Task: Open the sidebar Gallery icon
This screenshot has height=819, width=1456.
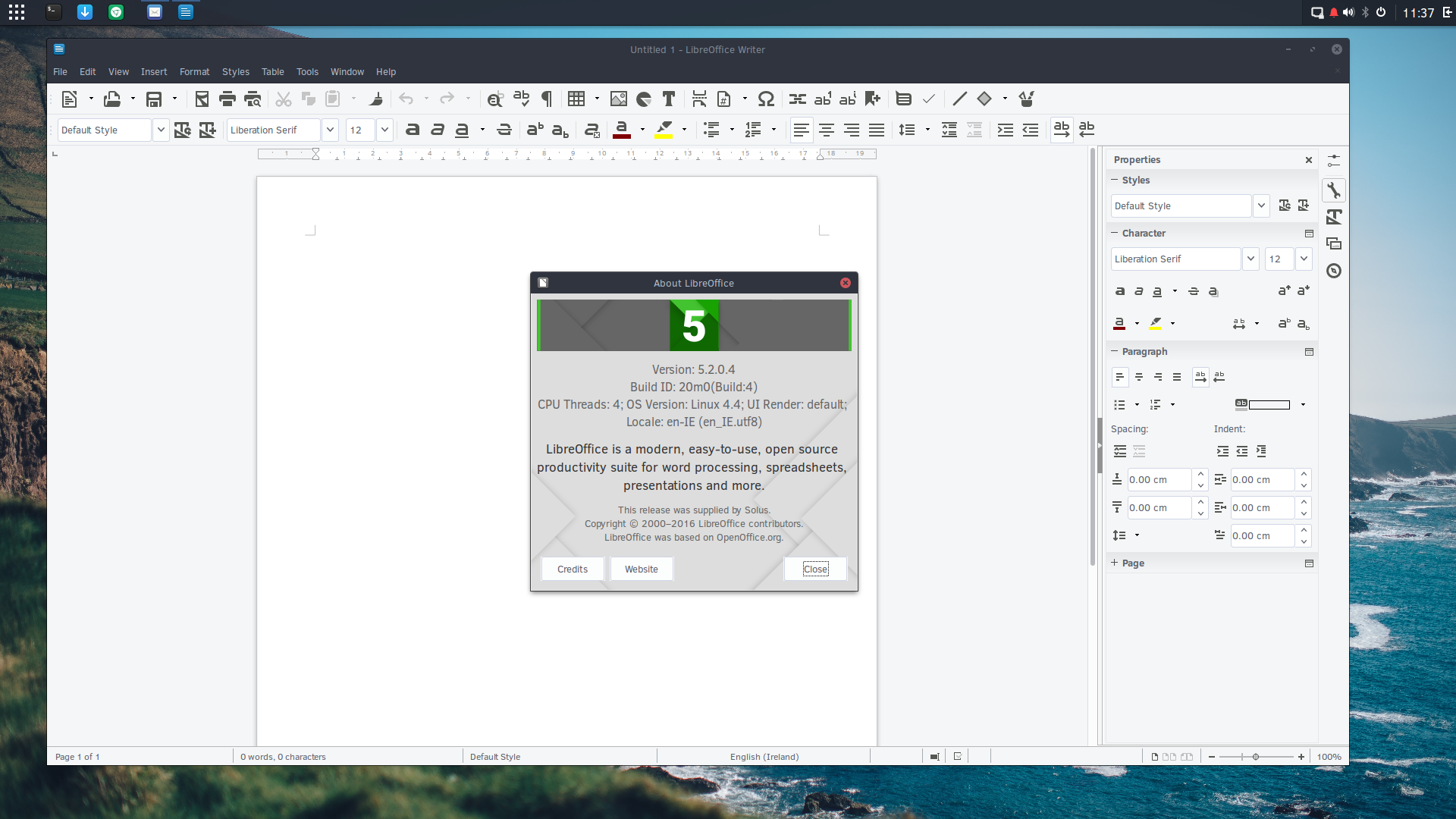Action: (1334, 243)
